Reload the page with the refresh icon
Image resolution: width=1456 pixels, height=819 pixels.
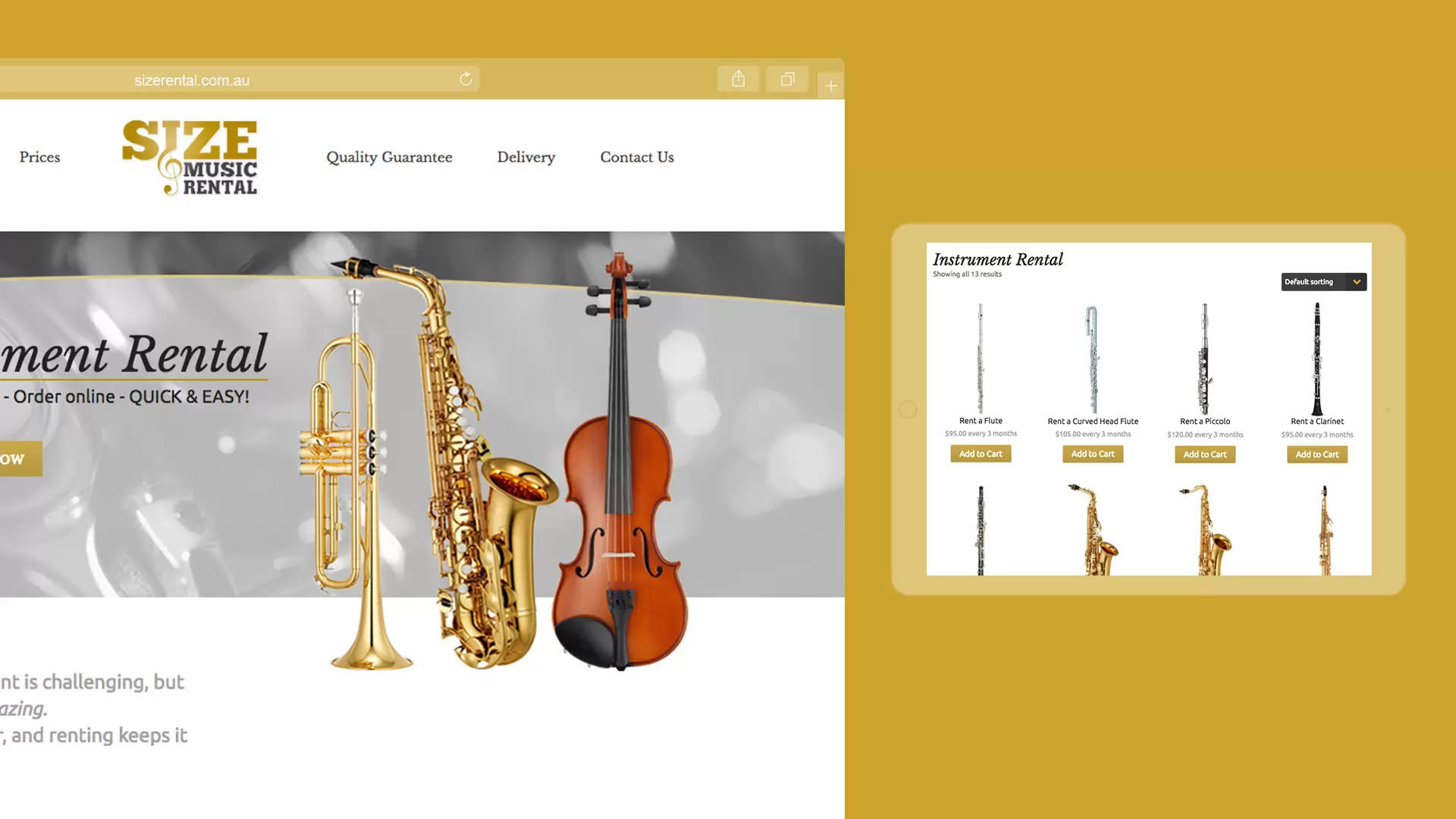[466, 79]
